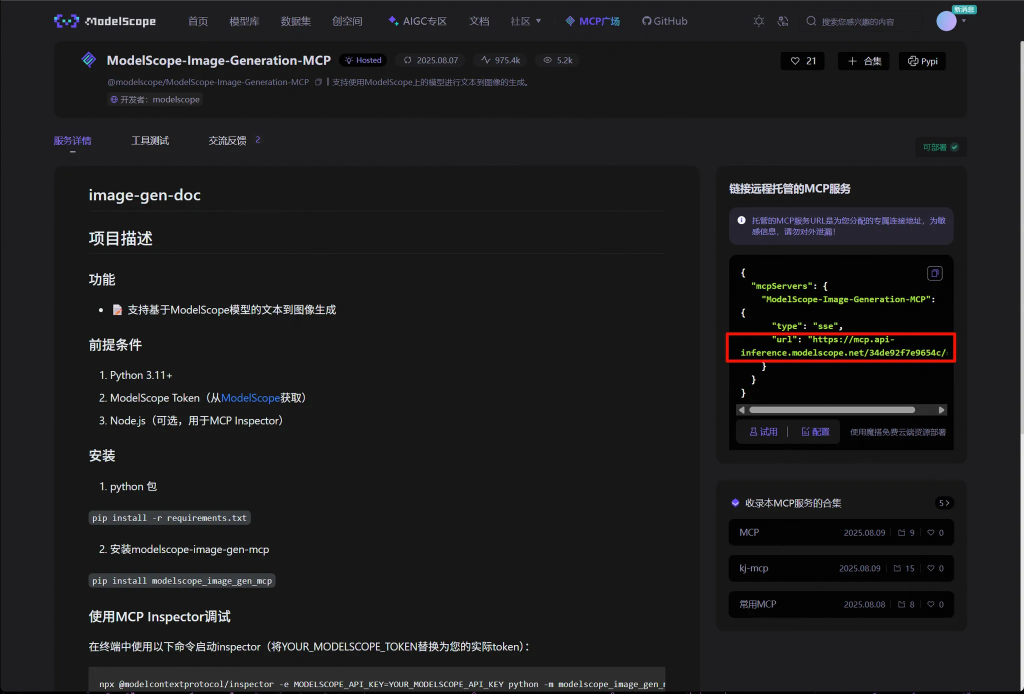The height and width of the screenshot is (694, 1024).
Task: Open the 创空间 studios menu item
Action: click(x=347, y=21)
